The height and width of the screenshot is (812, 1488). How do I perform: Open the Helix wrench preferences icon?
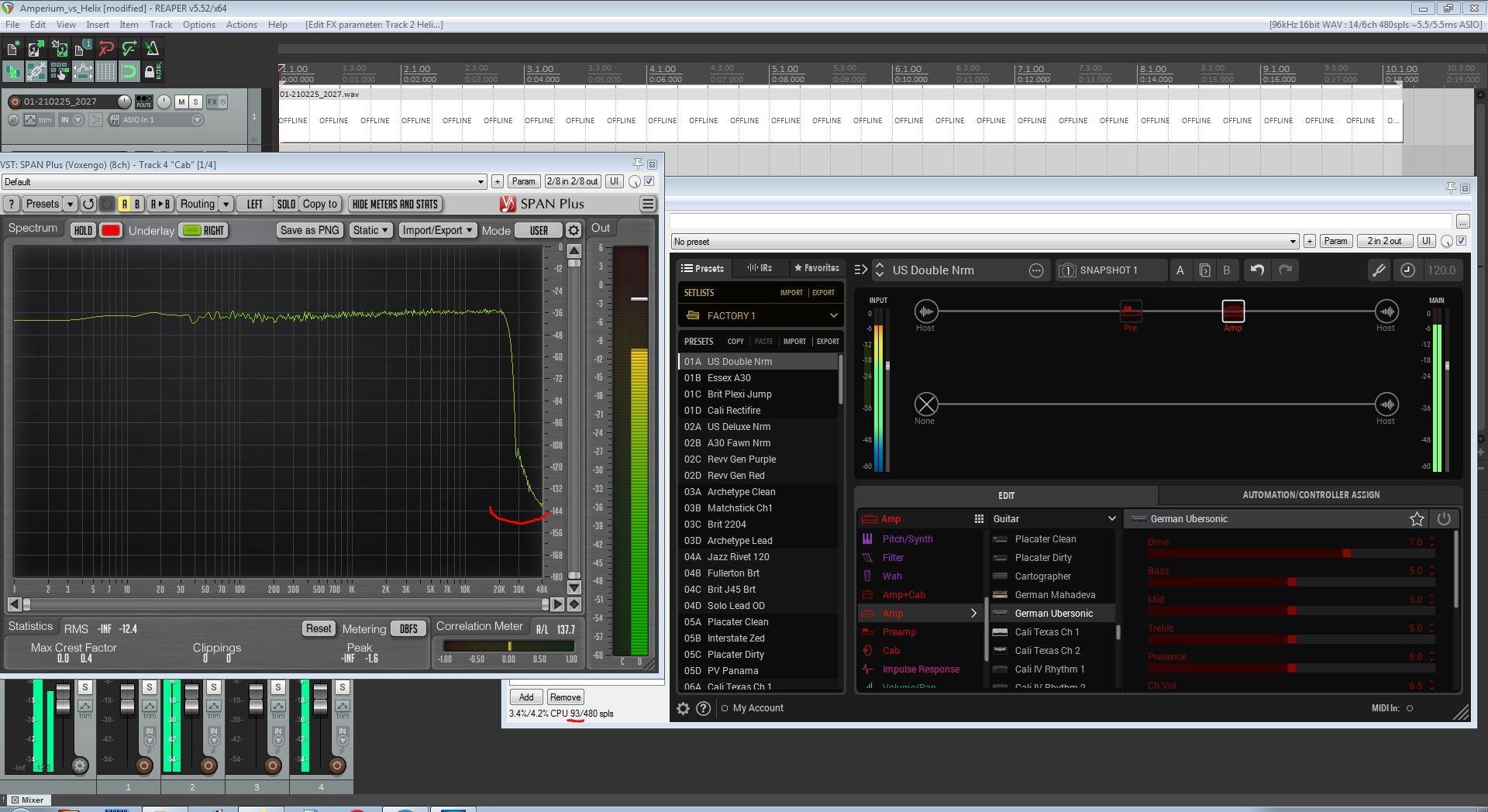(1379, 270)
